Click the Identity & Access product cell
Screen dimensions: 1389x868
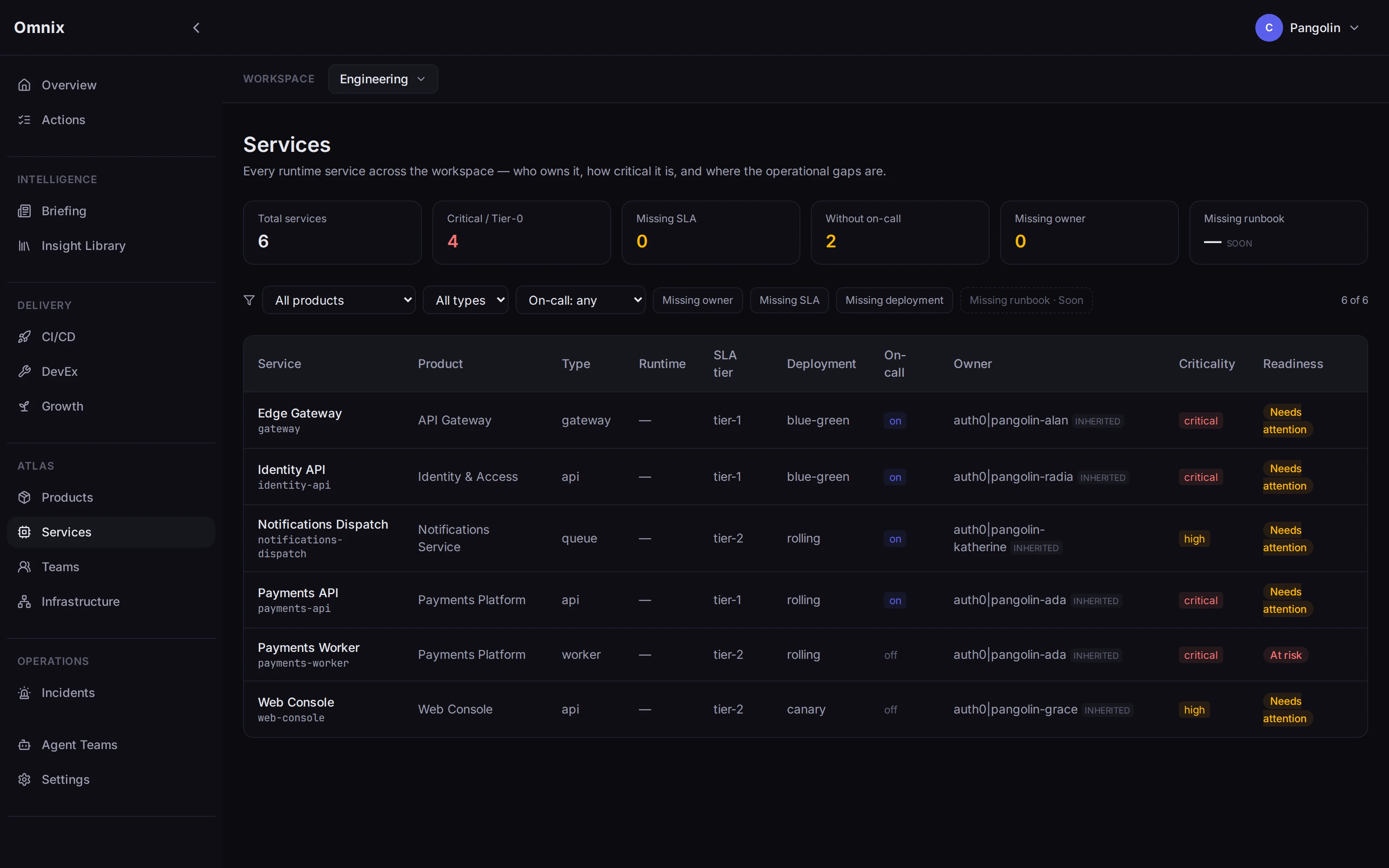pyautogui.click(x=467, y=477)
